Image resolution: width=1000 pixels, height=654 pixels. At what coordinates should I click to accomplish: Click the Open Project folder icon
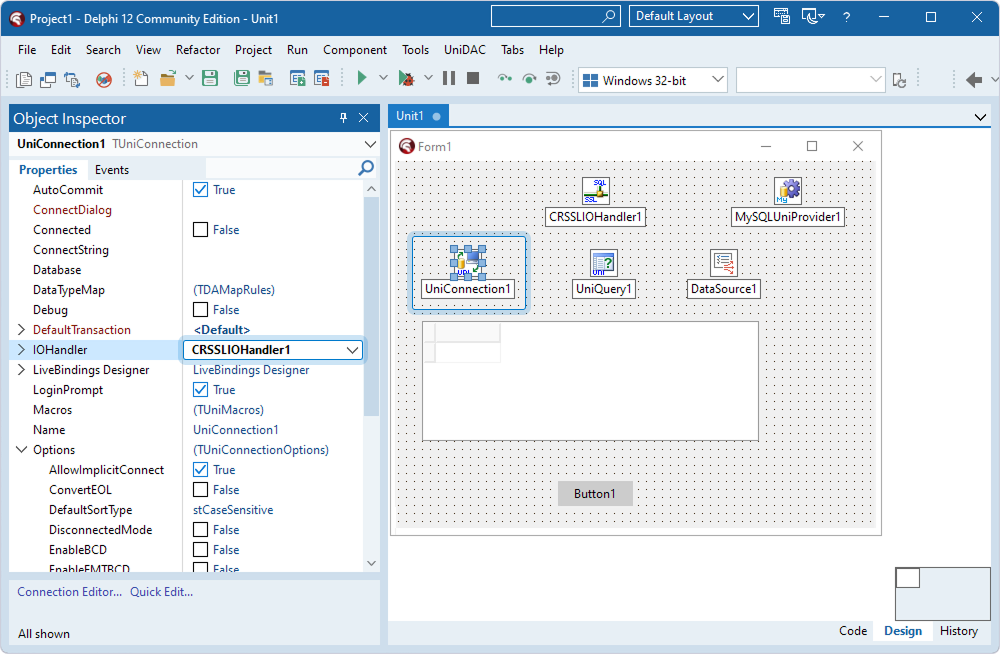(x=265, y=78)
